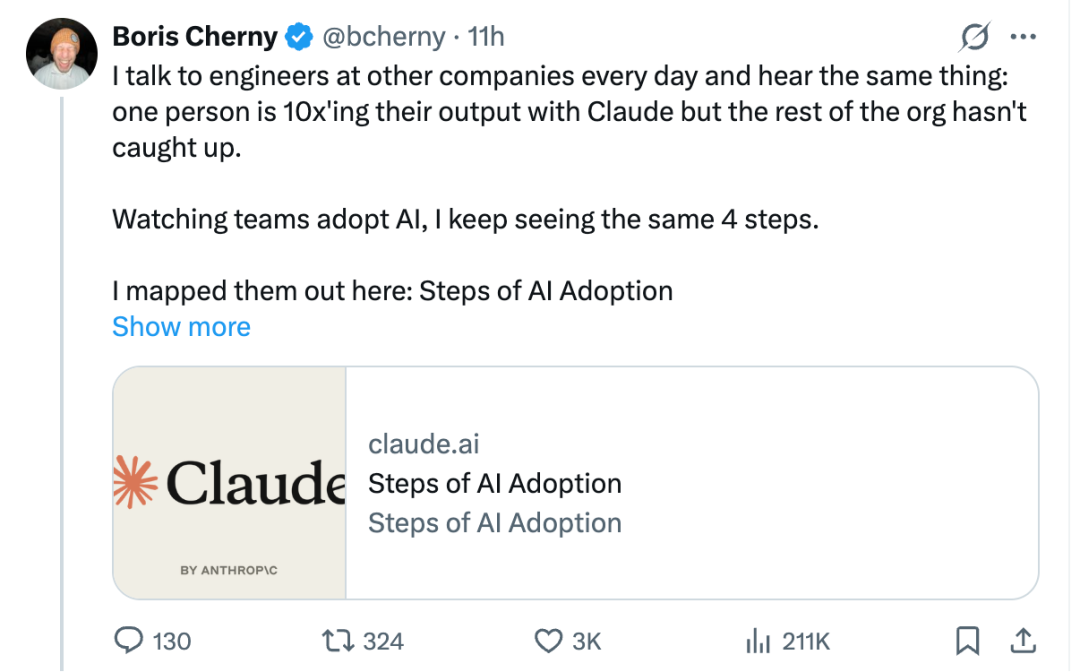Expand tweet with Show more
The width and height of the screenshot is (1080, 672).
(x=181, y=326)
